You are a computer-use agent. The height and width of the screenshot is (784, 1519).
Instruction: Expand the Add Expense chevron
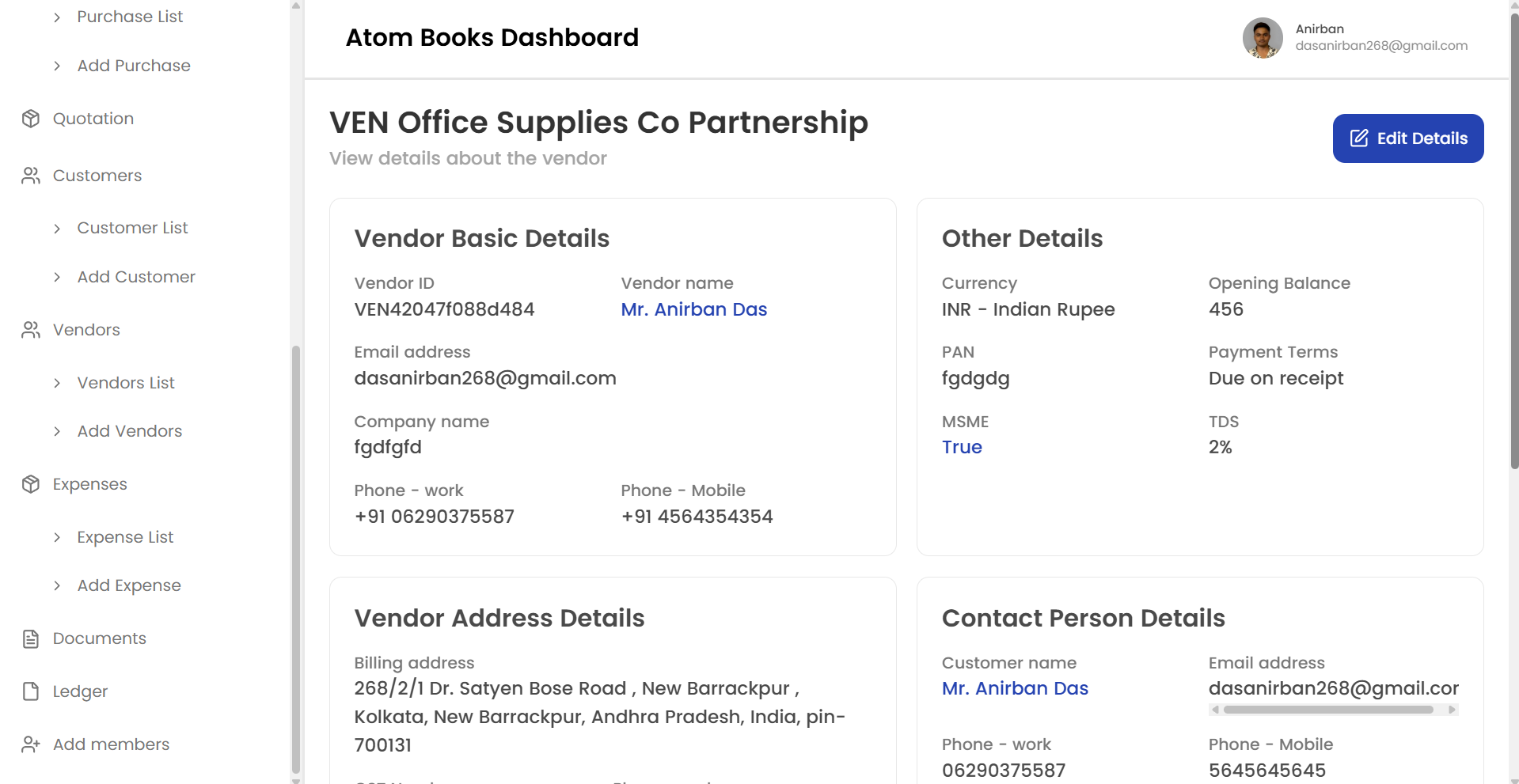click(x=57, y=586)
